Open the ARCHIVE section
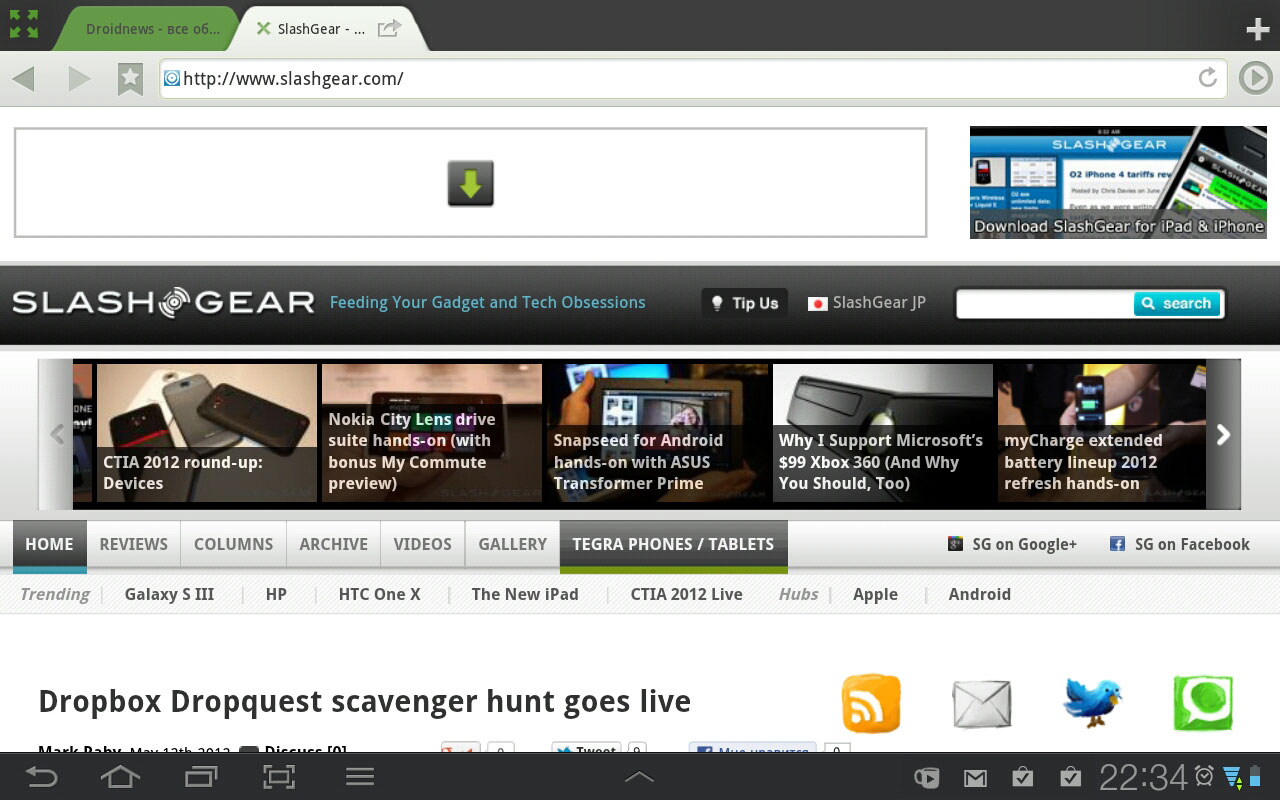This screenshot has width=1280, height=800. tap(334, 545)
